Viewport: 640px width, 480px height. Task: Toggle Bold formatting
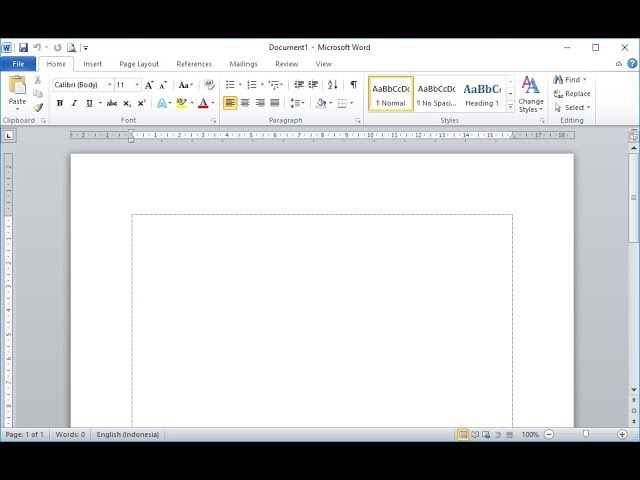[x=60, y=103]
